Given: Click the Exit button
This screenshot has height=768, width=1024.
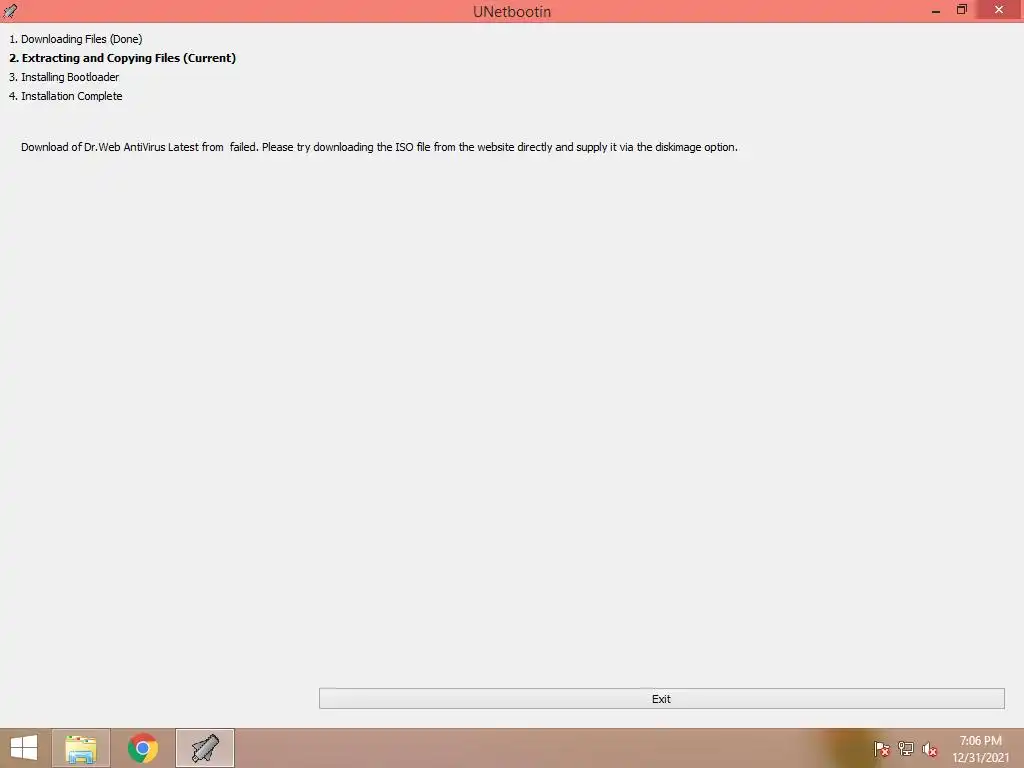Looking at the screenshot, I should [x=662, y=699].
